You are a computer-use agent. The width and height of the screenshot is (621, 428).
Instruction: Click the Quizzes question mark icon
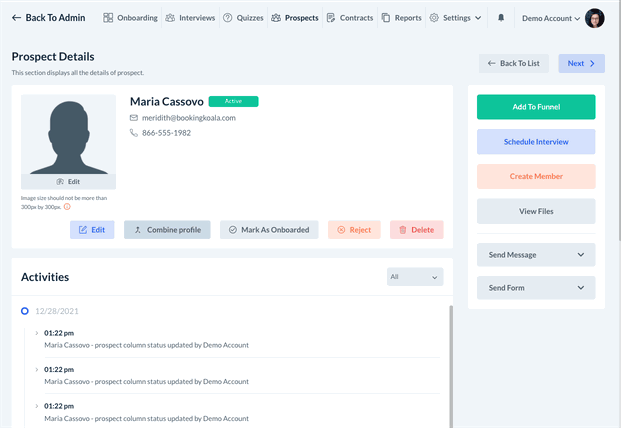[x=227, y=18]
